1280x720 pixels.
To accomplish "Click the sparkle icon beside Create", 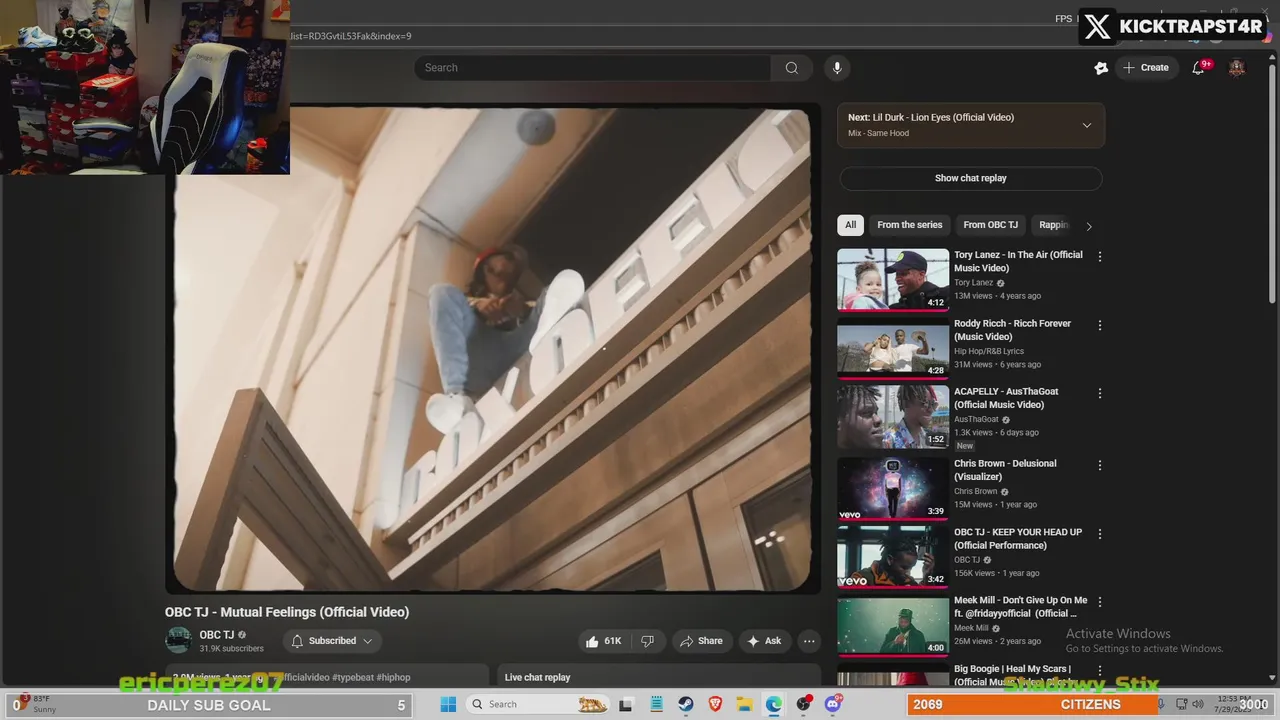I will [x=1101, y=68].
